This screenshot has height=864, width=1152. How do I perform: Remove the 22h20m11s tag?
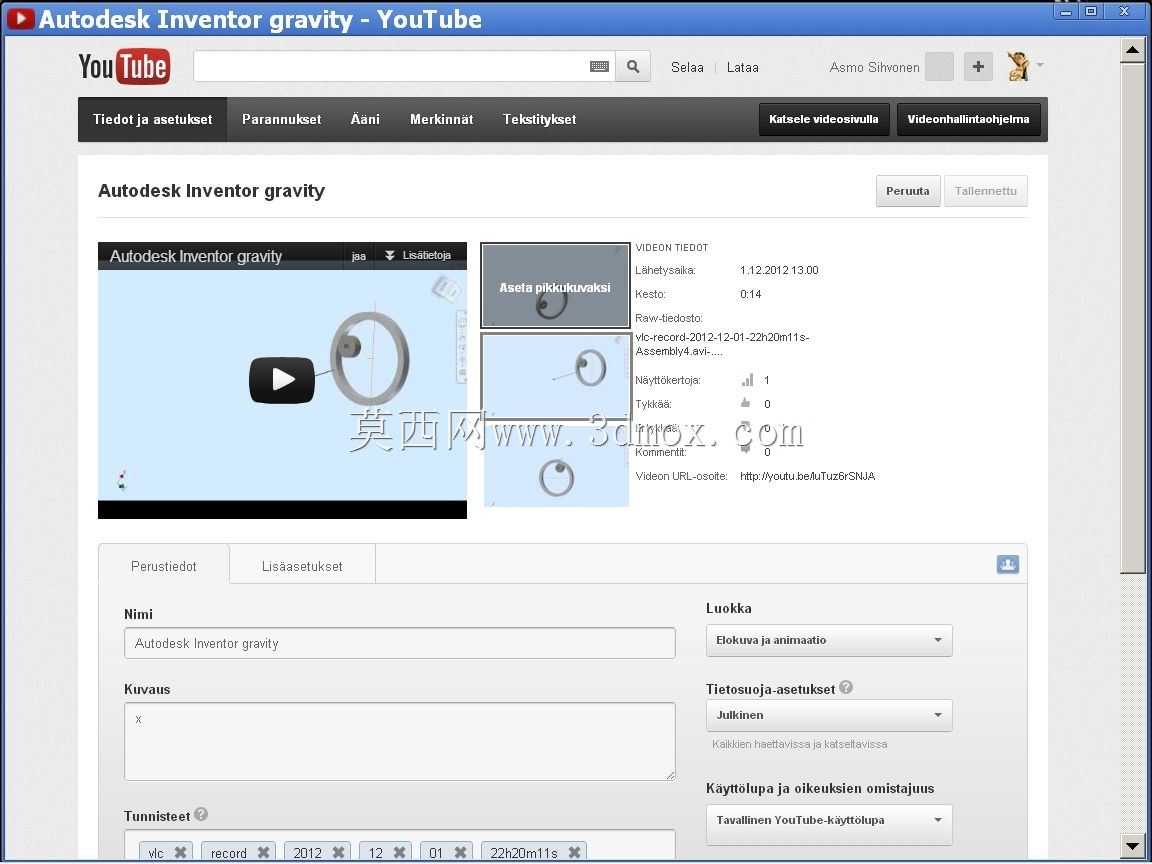coord(575,852)
